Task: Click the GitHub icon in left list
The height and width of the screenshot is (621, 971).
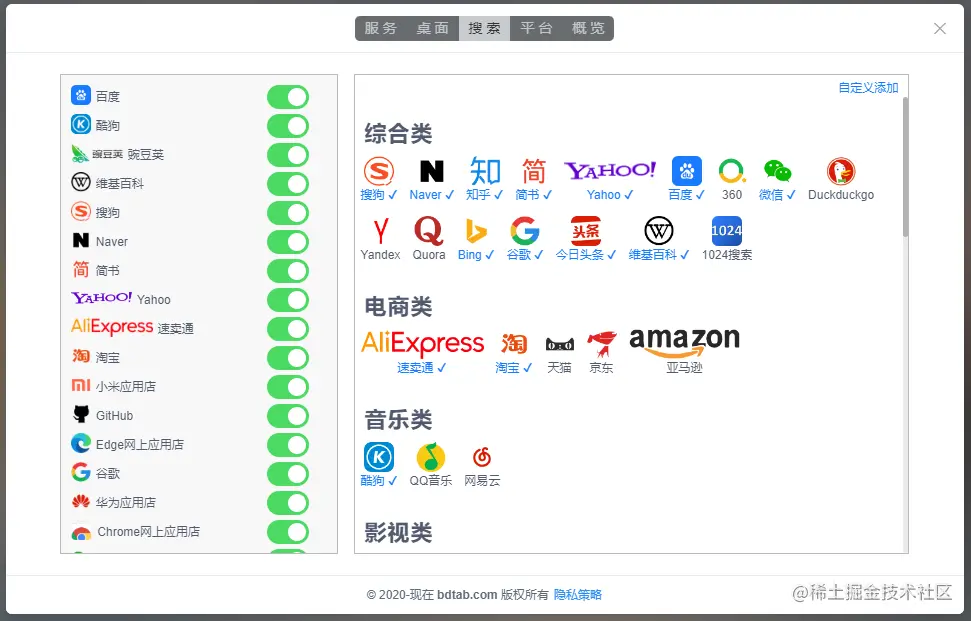Action: [x=81, y=414]
